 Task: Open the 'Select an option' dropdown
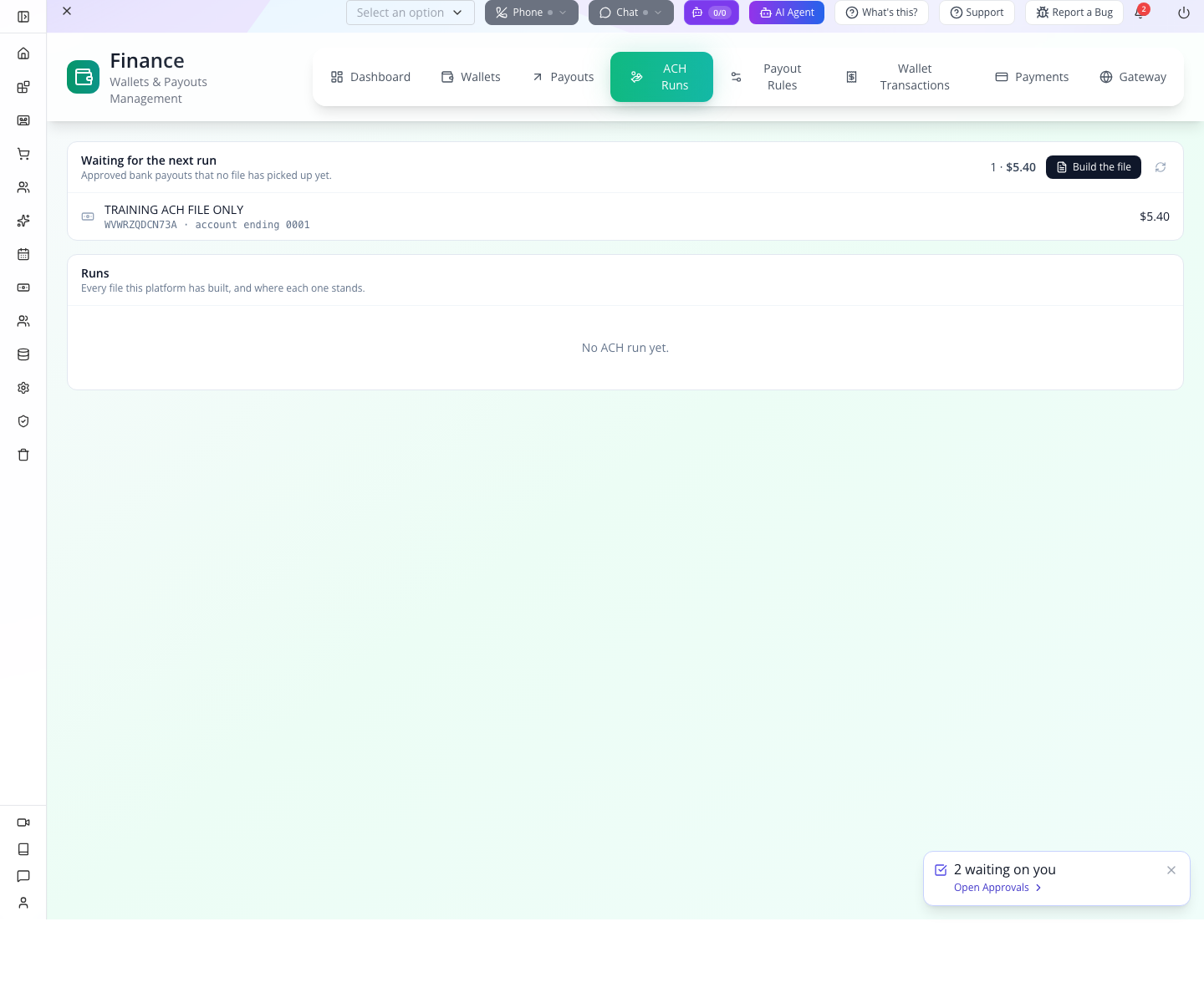coord(411,13)
